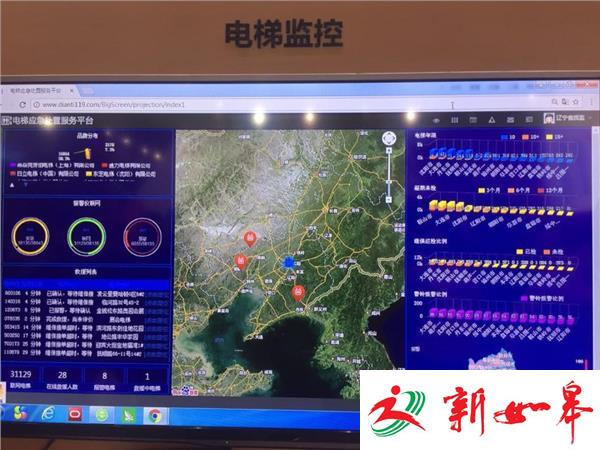Image resolution: width=600 pixels, height=450 pixels.
Task: Select the topmost red elevator marker on map
Action: click(x=249, y=237)
